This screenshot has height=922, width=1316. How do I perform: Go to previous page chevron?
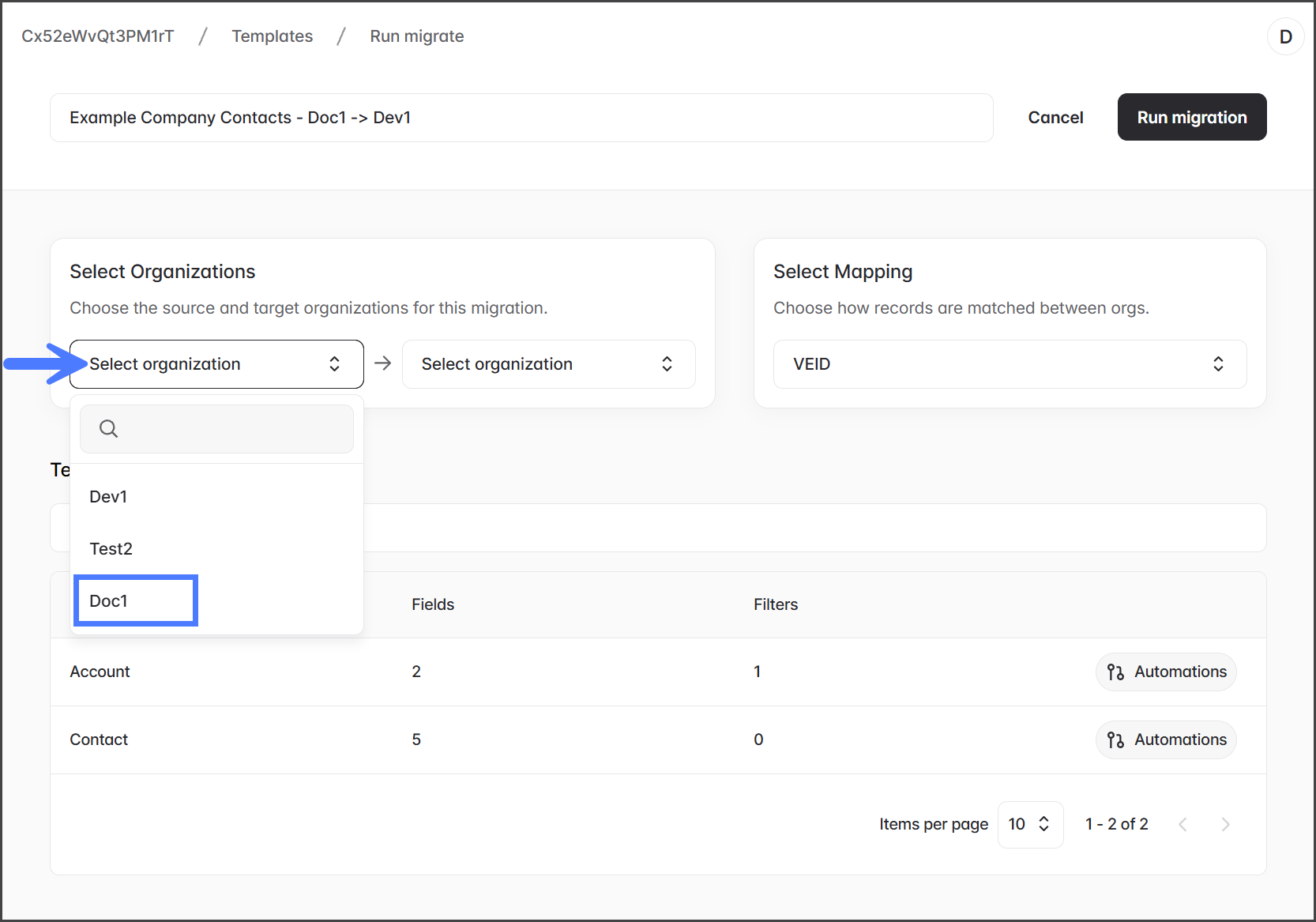click(1183, 825)
